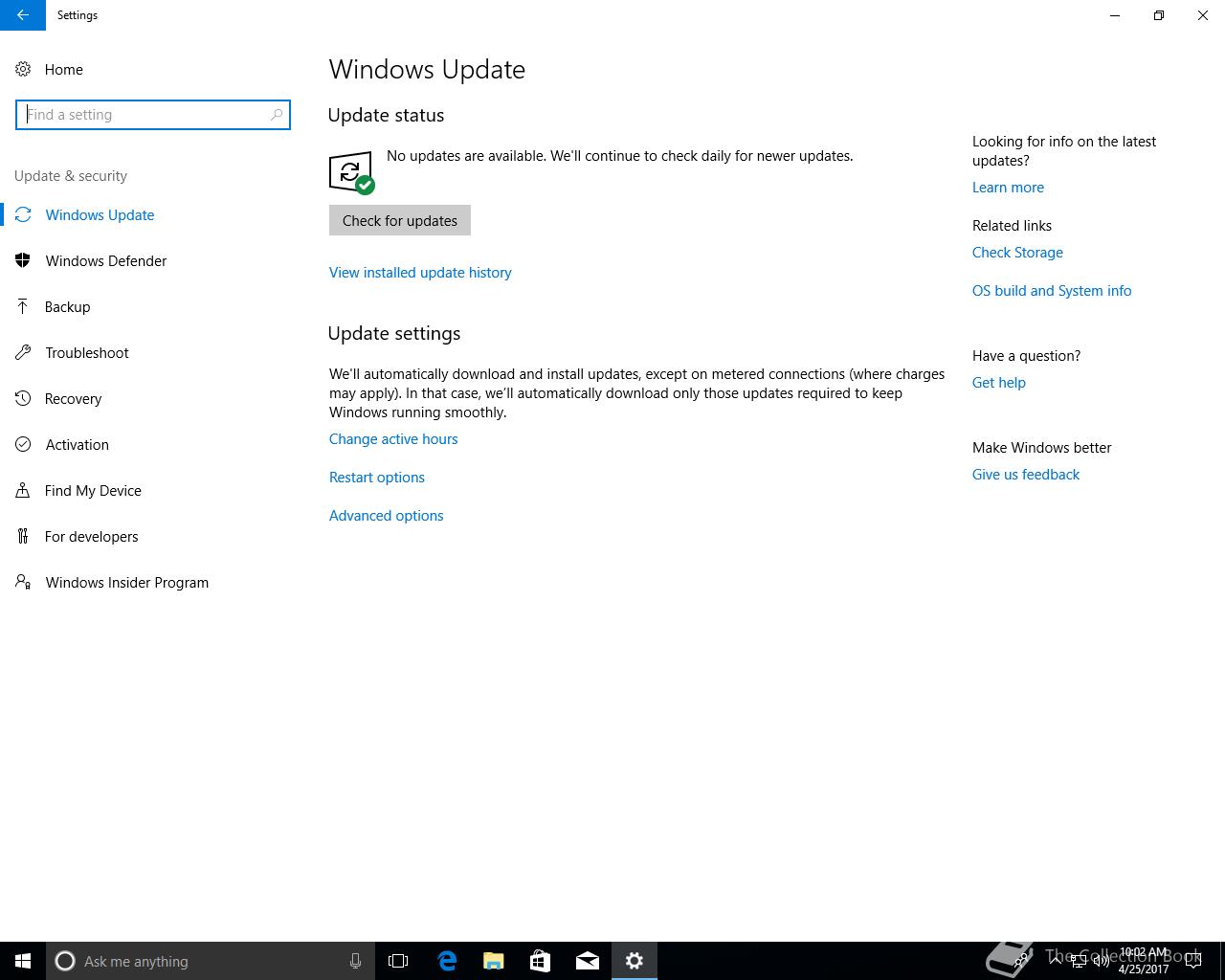The image size is (1225, 980).
Task: Open Find My Device settings
Action: [93, 490]
